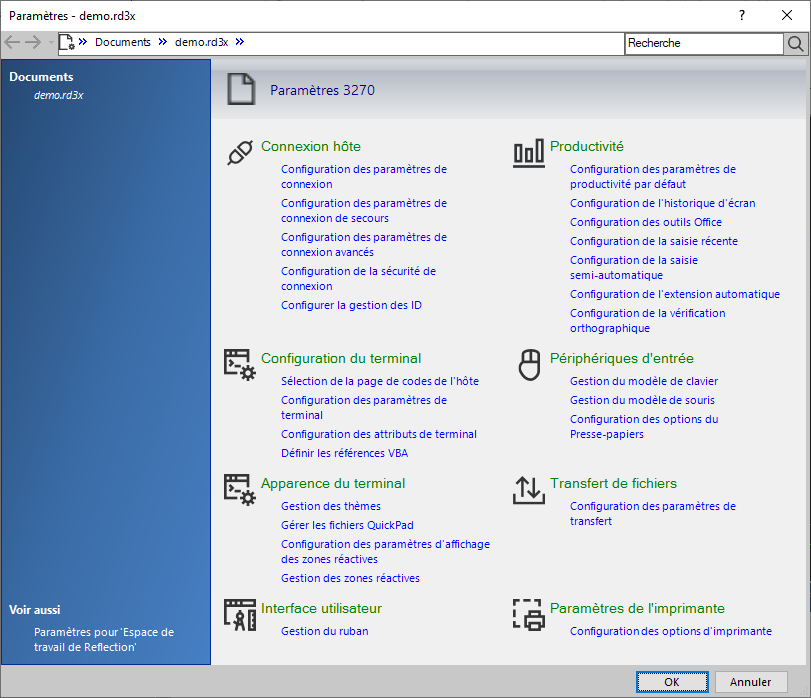Open Configuration des outils Office
Viewport: 811px width, 698px height.
645,222
